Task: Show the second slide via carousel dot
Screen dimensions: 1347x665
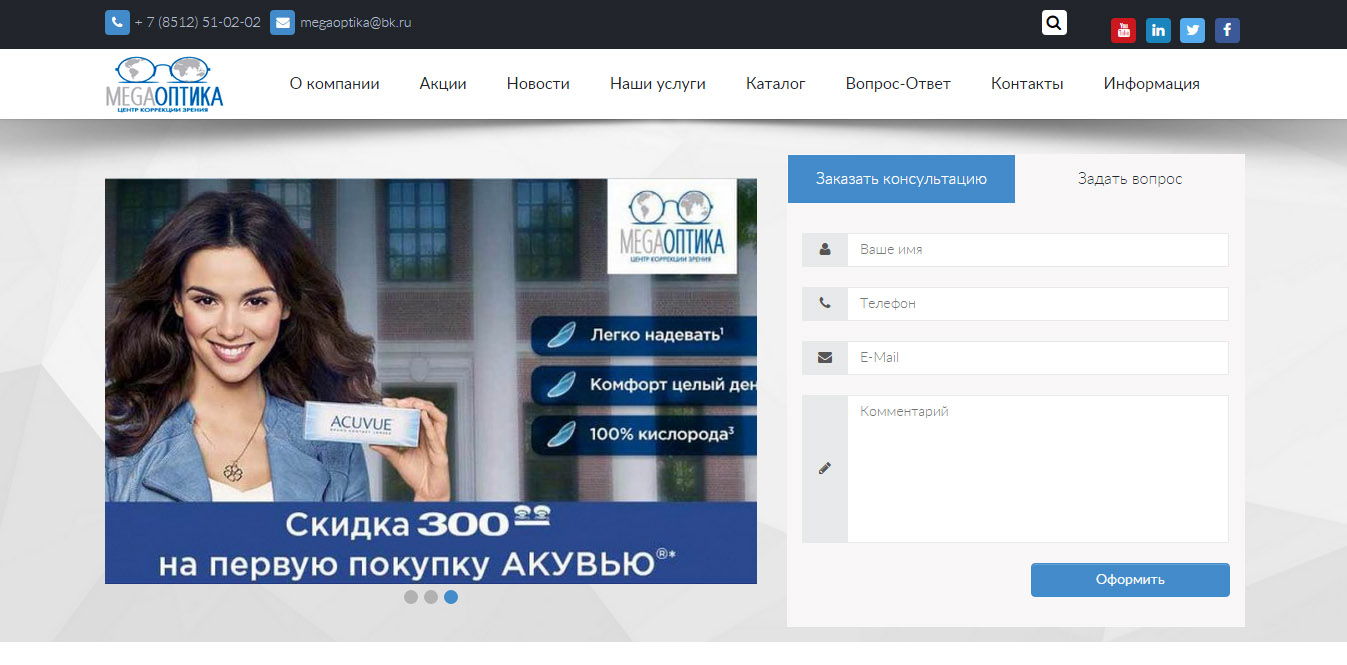Action: 431,597
